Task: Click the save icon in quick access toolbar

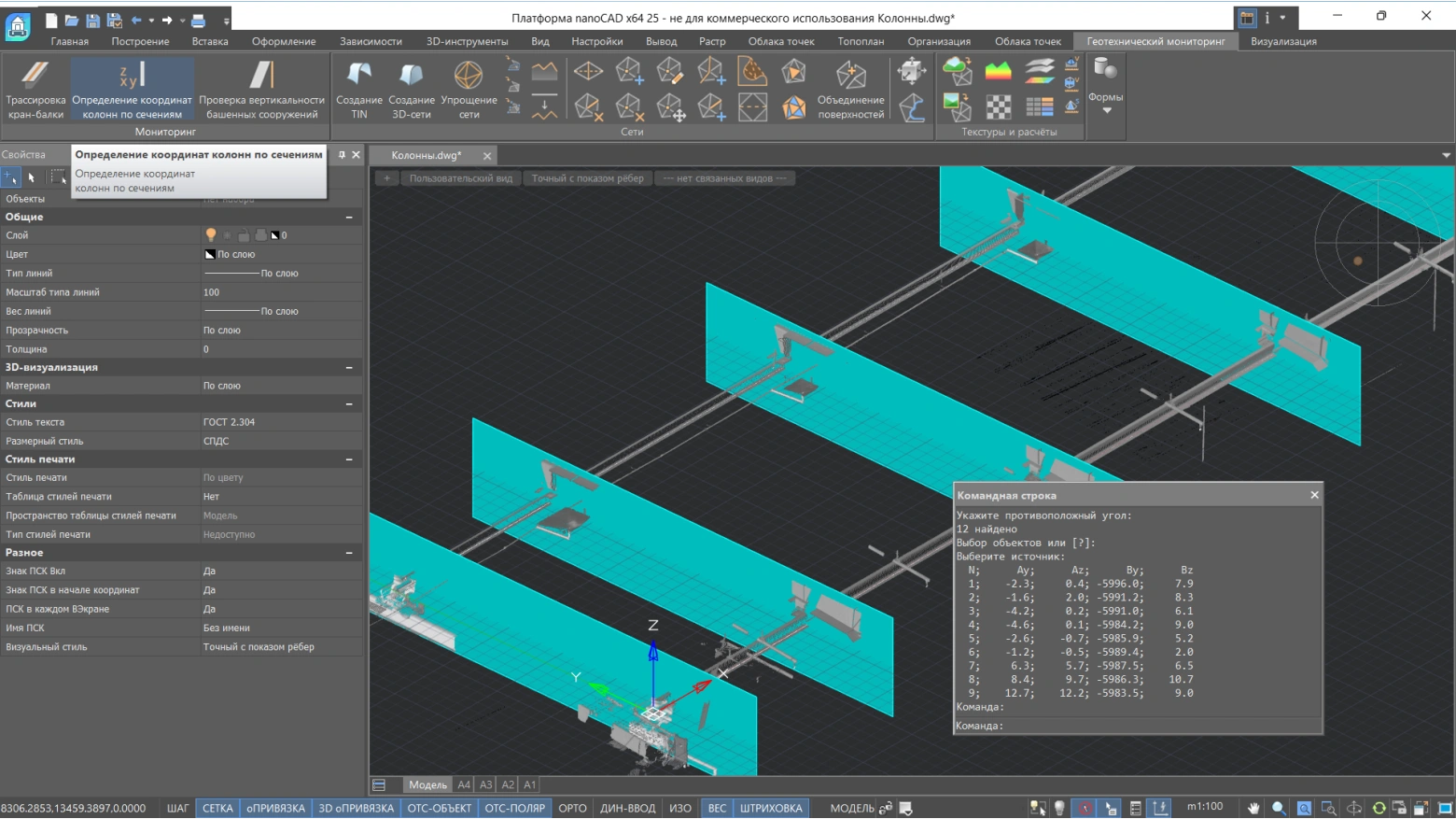Action: pyautogui.click(x=92, y=19)
